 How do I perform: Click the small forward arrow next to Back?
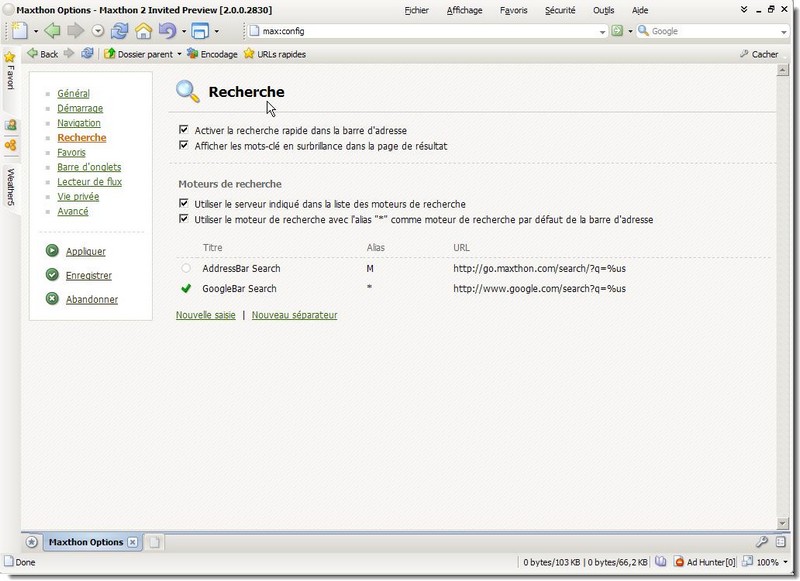(69, 53)
